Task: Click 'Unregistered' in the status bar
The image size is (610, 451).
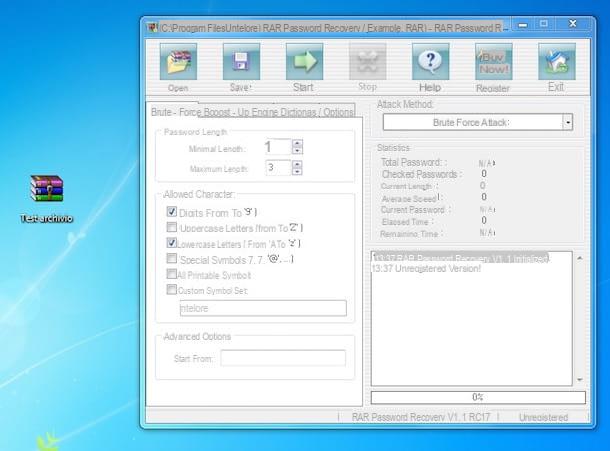Action: [543, 417]
